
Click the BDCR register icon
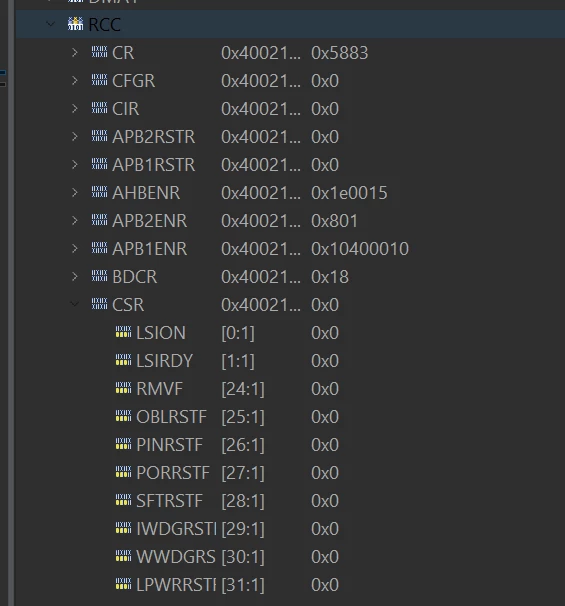point(99,276)
